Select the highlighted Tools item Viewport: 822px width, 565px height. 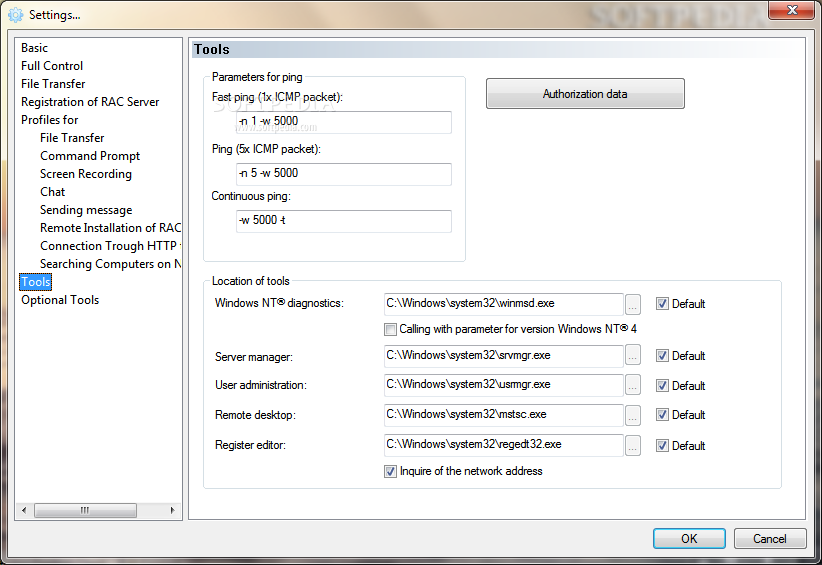pos(36,282)
